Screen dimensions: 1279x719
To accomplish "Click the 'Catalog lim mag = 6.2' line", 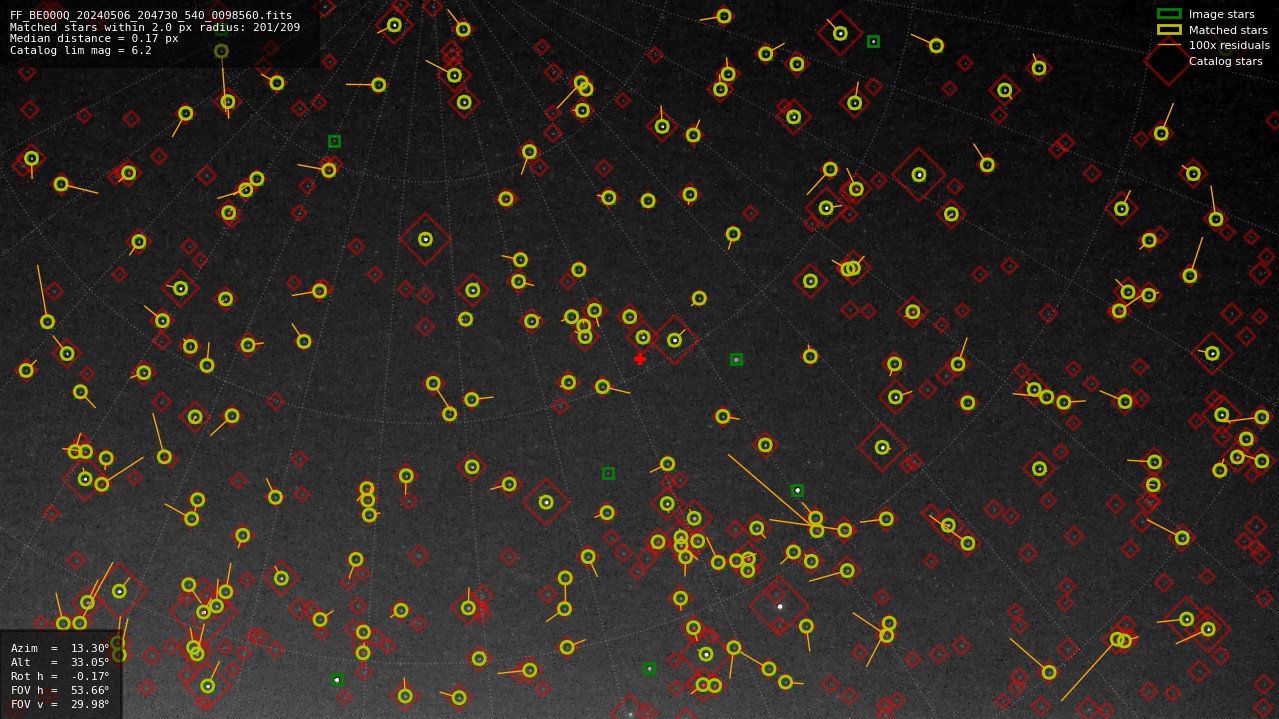I will click(x=81, y=51).
